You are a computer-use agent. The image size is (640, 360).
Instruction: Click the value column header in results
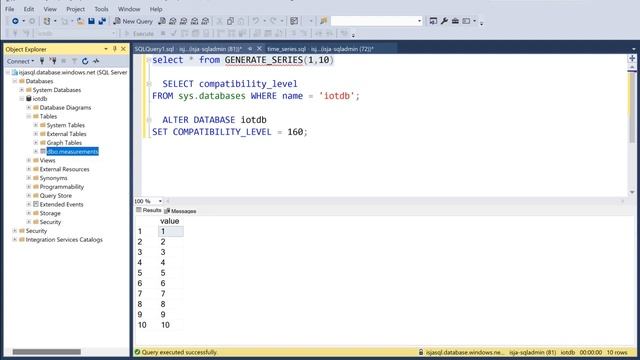point(170,221)
